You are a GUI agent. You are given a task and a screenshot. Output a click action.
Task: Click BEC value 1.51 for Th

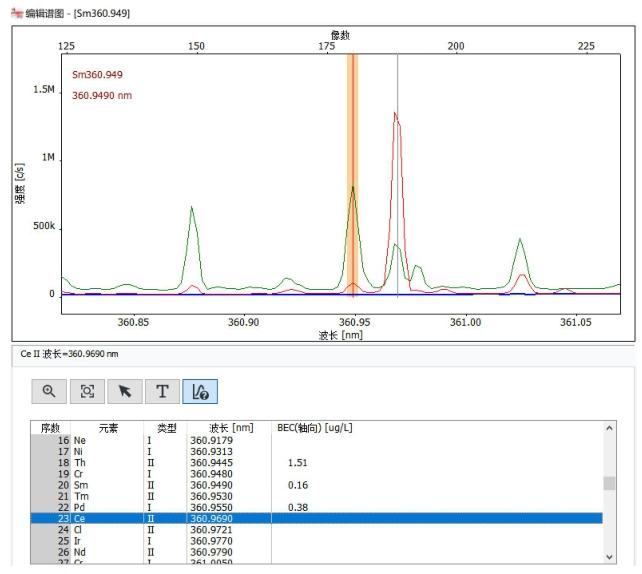tap(297, 463)
